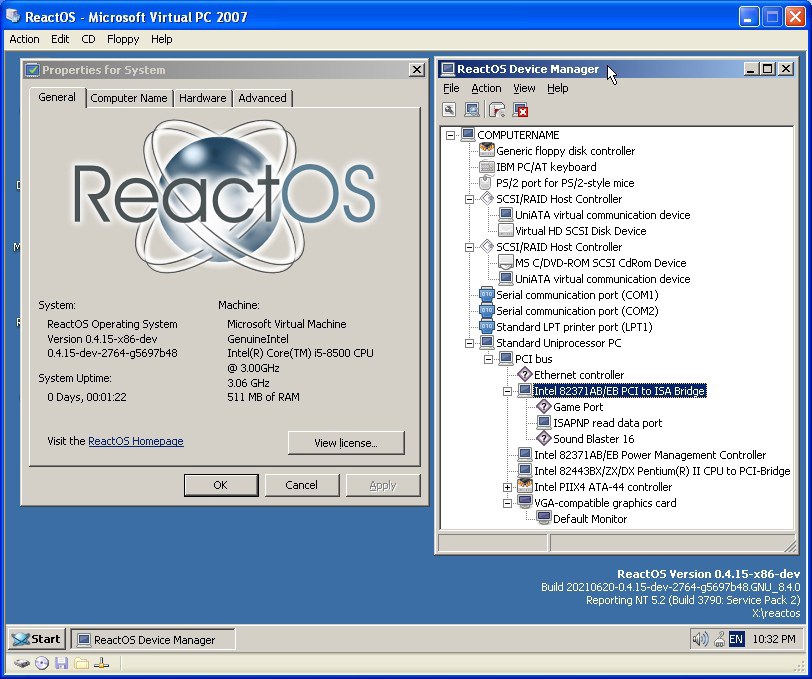The height and width of the screenshot is (679, 812).
Task: Click the network adapter icon in Virtual PC status bar
Action: pyautogui.click(x=102, y=663)
